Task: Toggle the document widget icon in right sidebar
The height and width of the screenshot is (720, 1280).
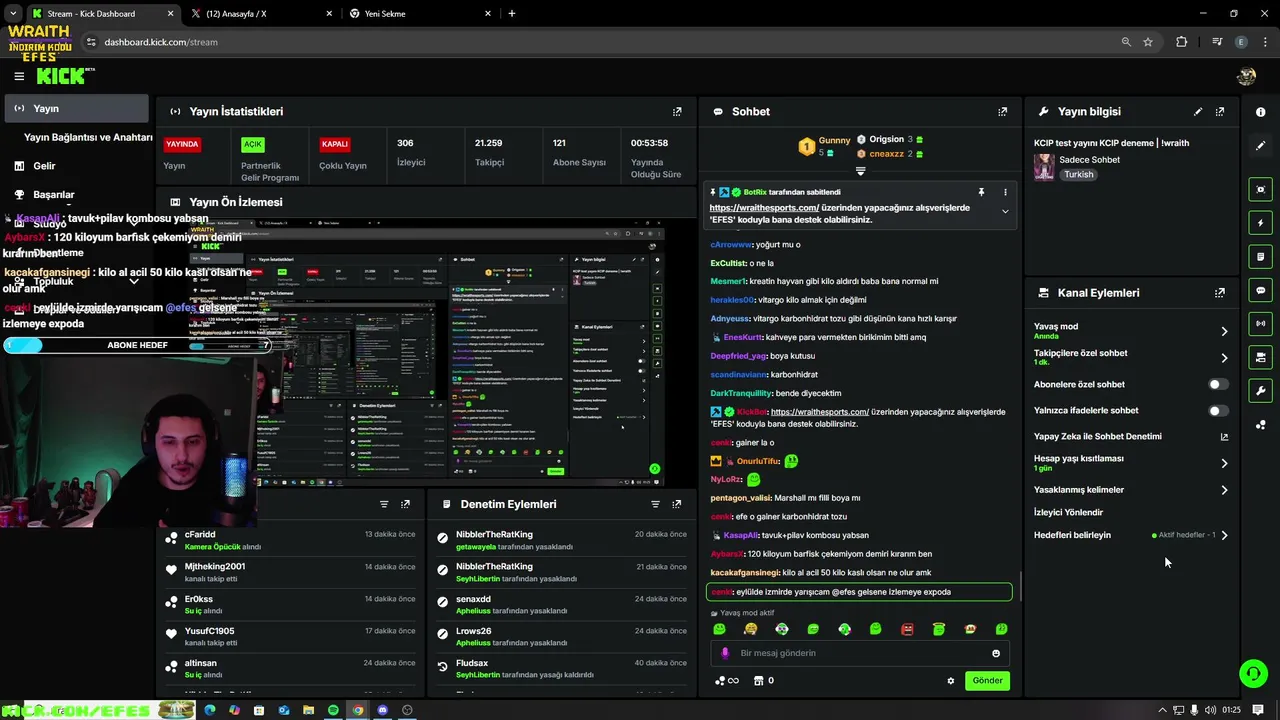Action: click(x=1261, y=257)
